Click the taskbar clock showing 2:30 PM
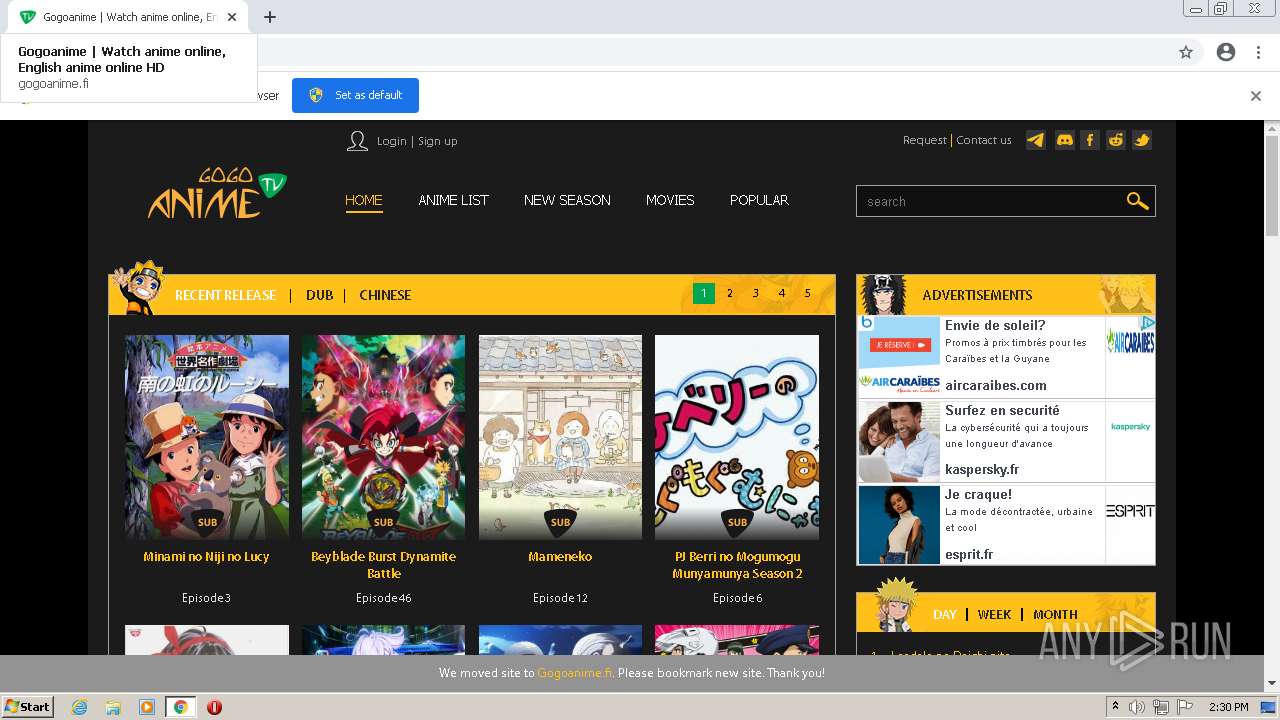The width and height of the screenshot is (1280, 720). click(x=1229, y=707)
